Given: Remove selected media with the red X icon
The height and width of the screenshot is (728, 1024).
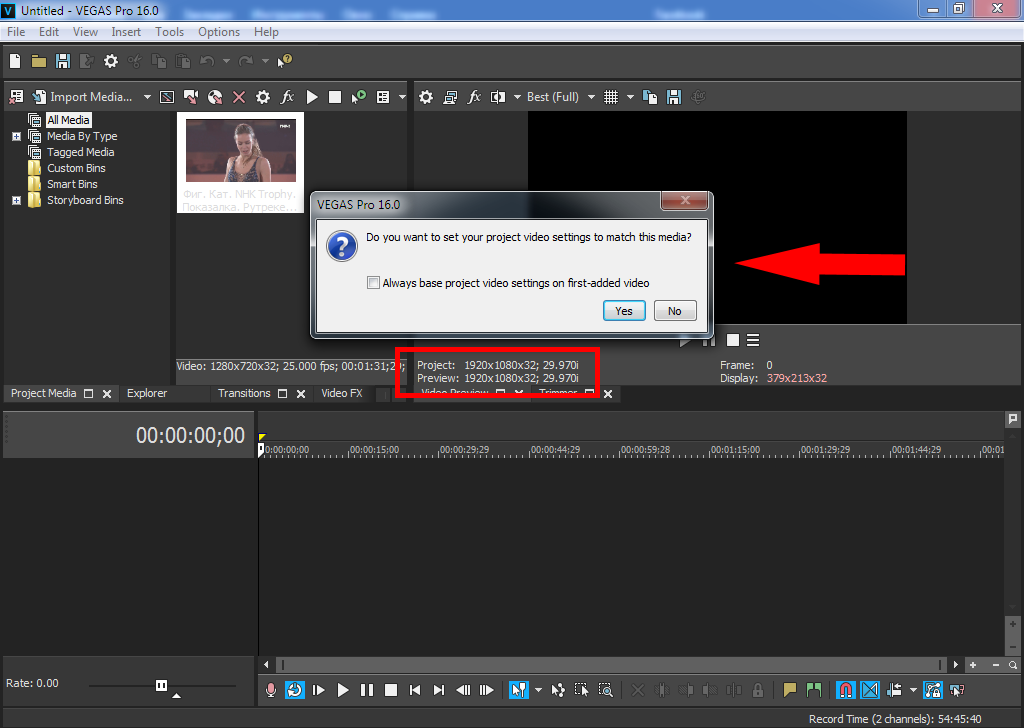Looking at the screenshot, I should 239,97.
